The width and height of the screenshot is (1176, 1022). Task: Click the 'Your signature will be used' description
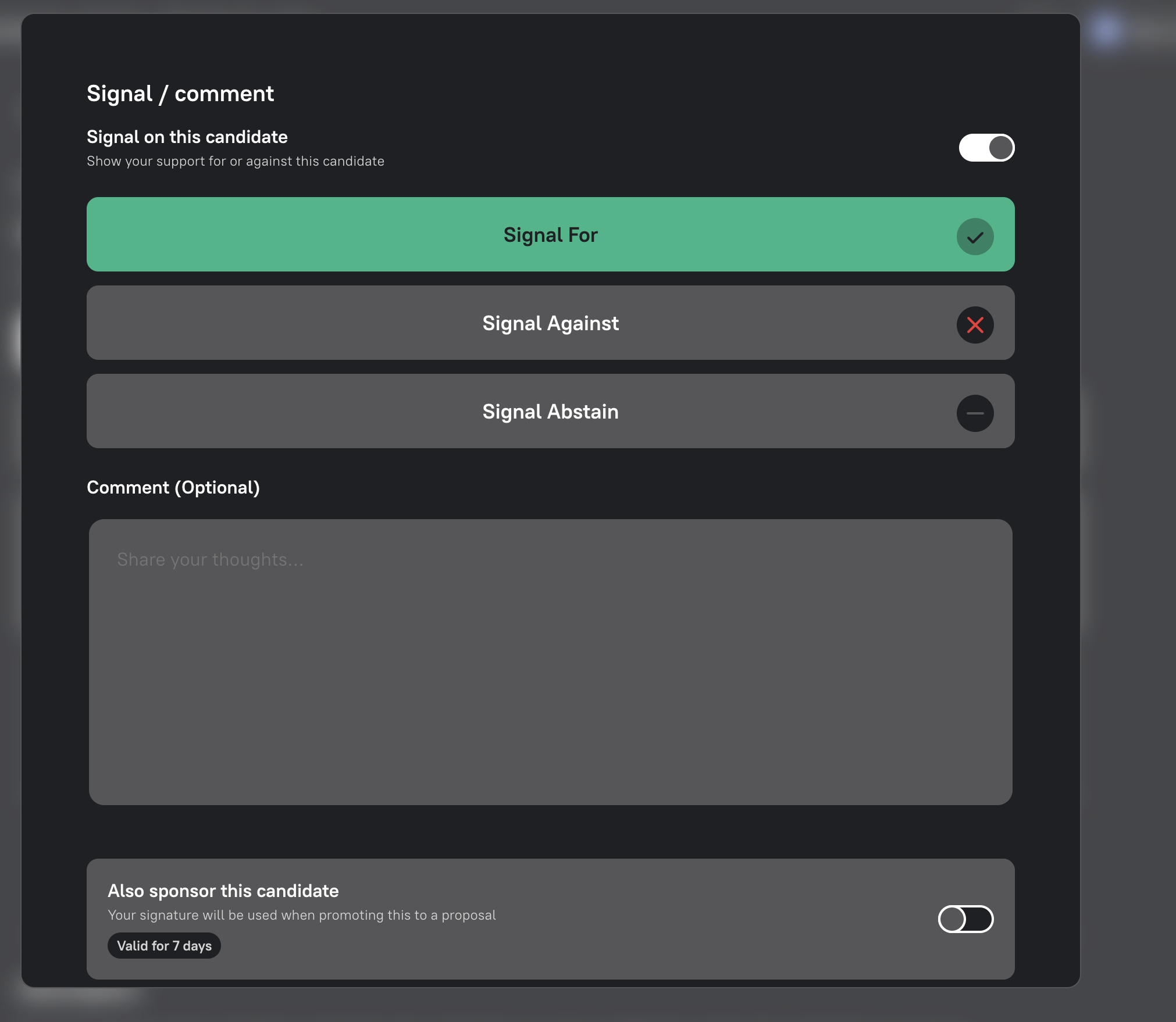[302, 915]
